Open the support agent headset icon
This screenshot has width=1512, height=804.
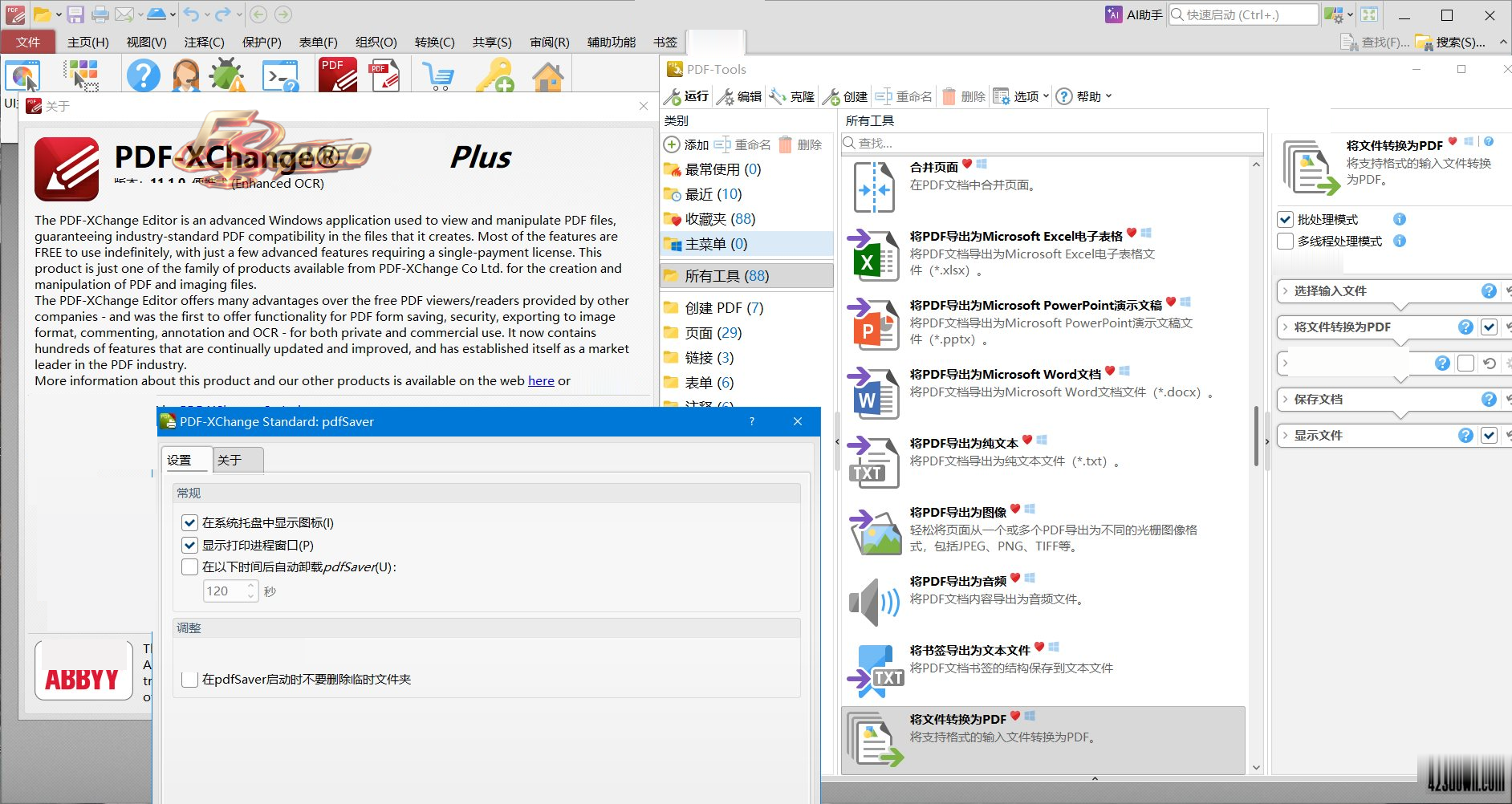coord(186,75)
